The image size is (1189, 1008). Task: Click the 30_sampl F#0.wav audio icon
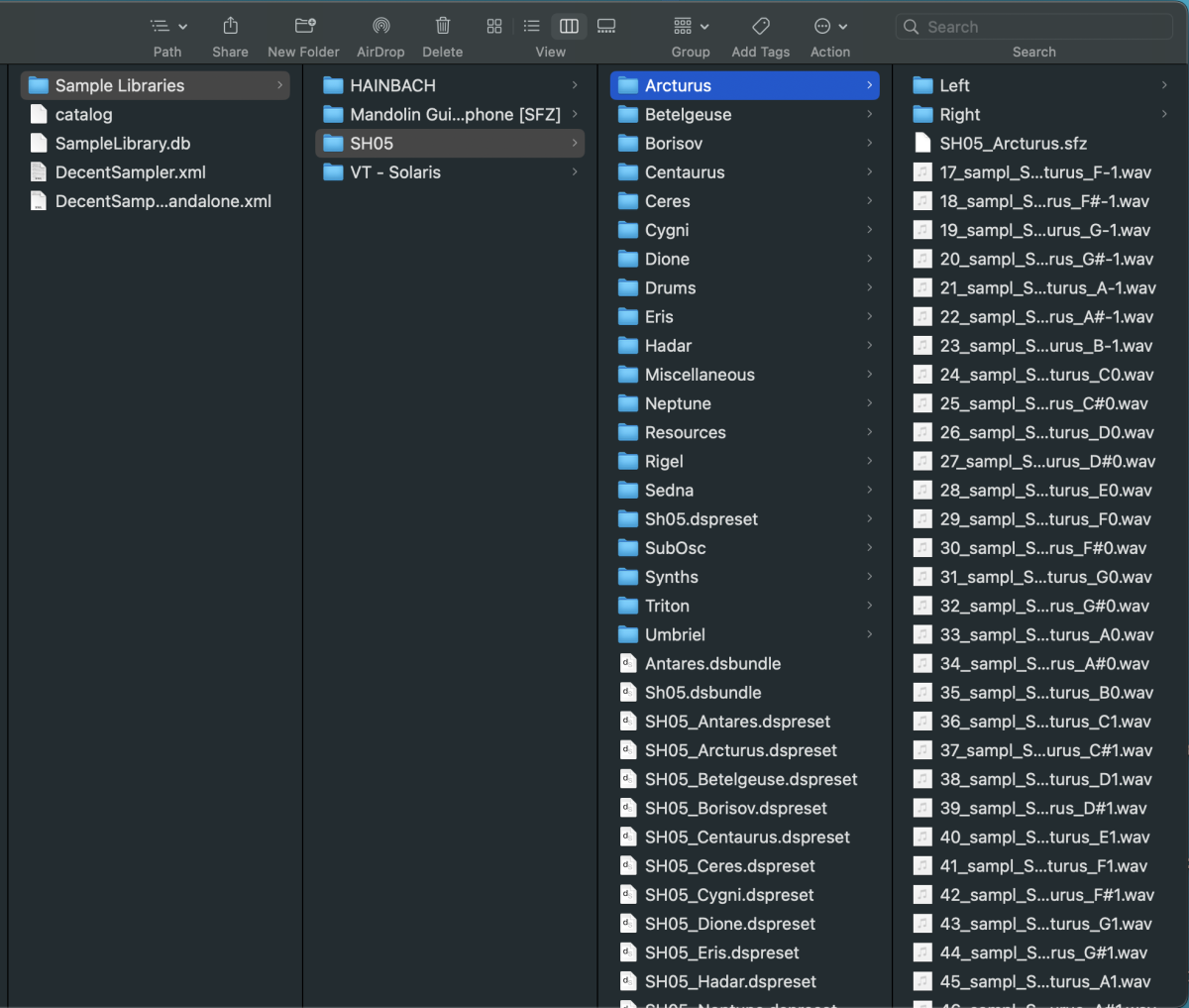(922, 548)
